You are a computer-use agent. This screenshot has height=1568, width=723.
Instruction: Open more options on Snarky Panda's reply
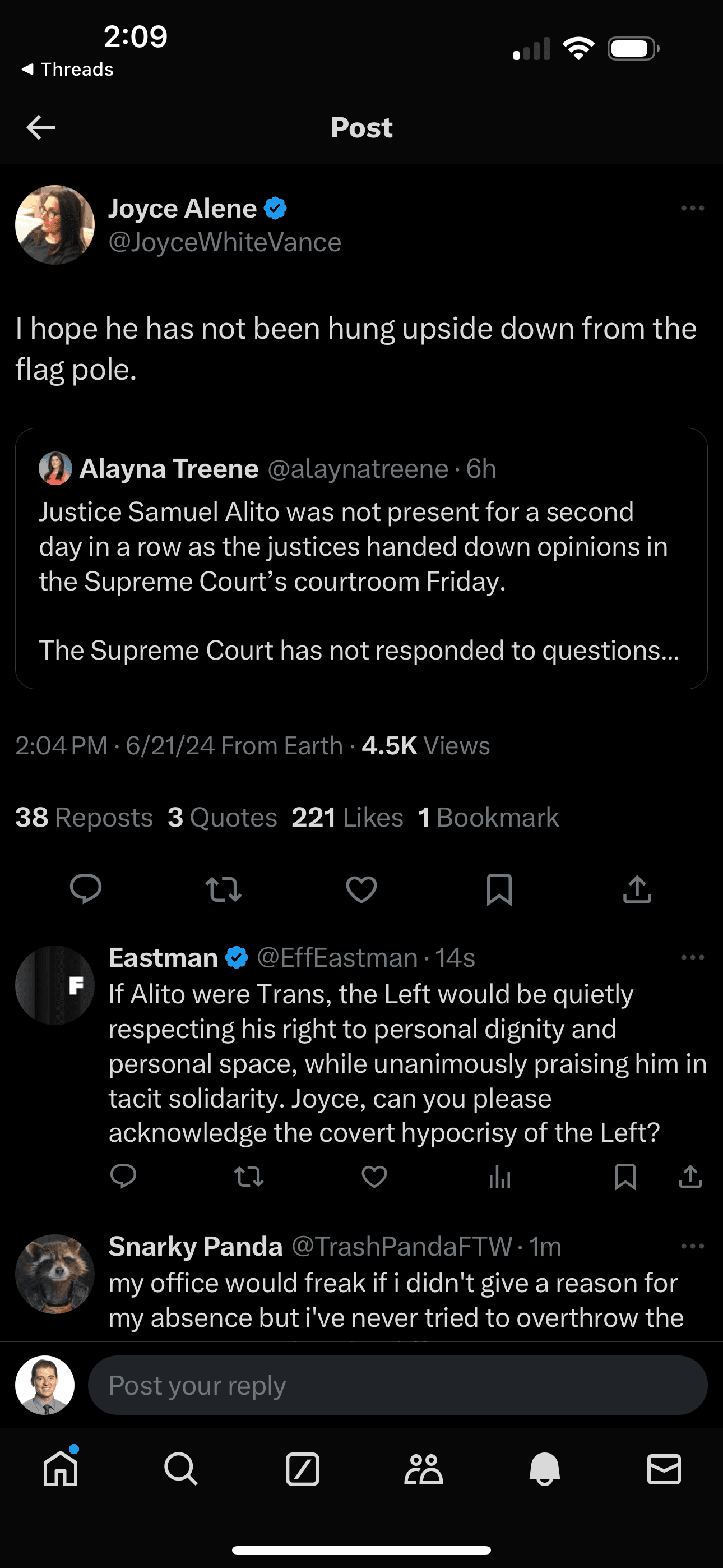692,1246
